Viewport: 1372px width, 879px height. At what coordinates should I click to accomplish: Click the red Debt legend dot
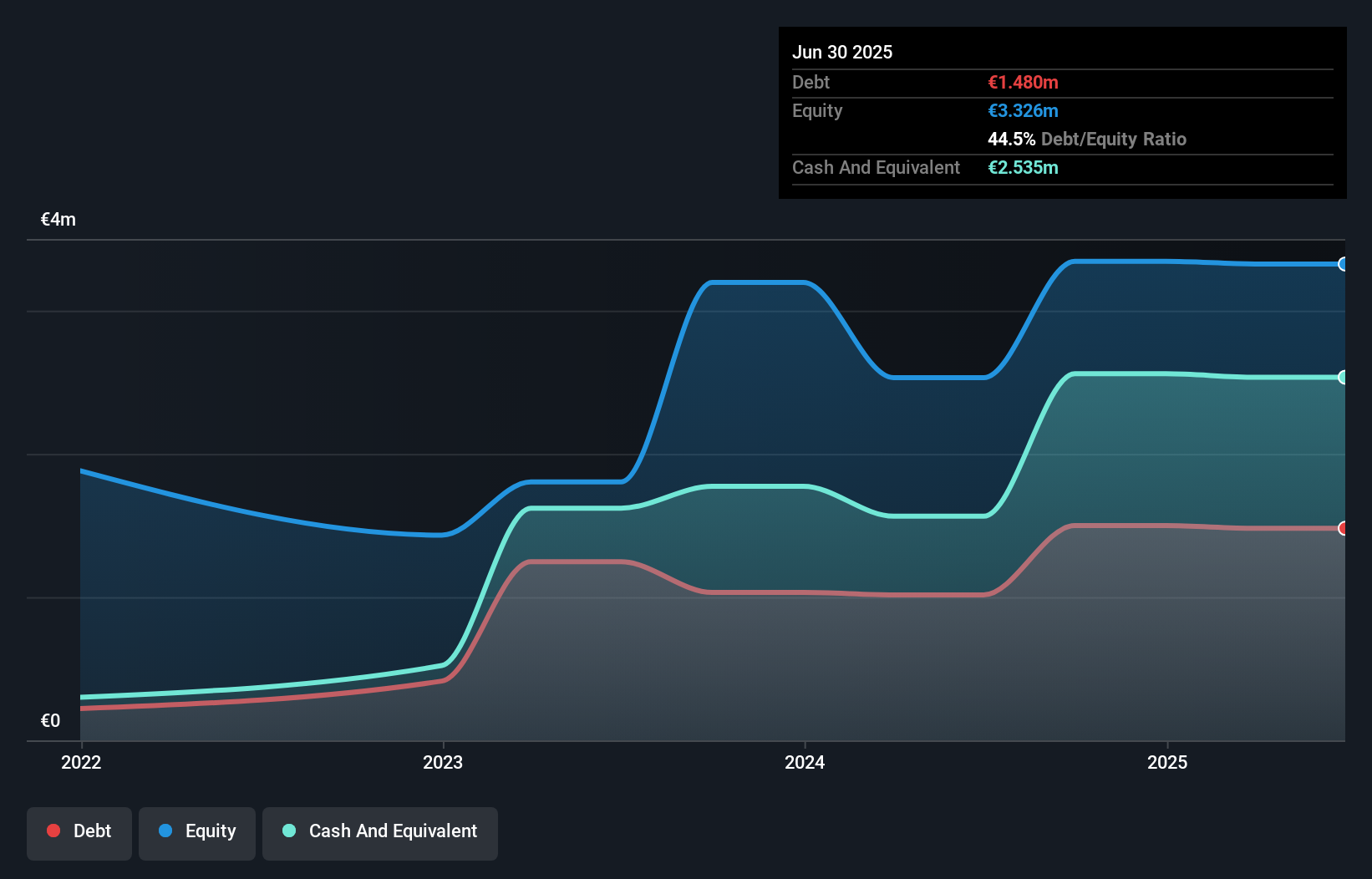click(53, 830)
